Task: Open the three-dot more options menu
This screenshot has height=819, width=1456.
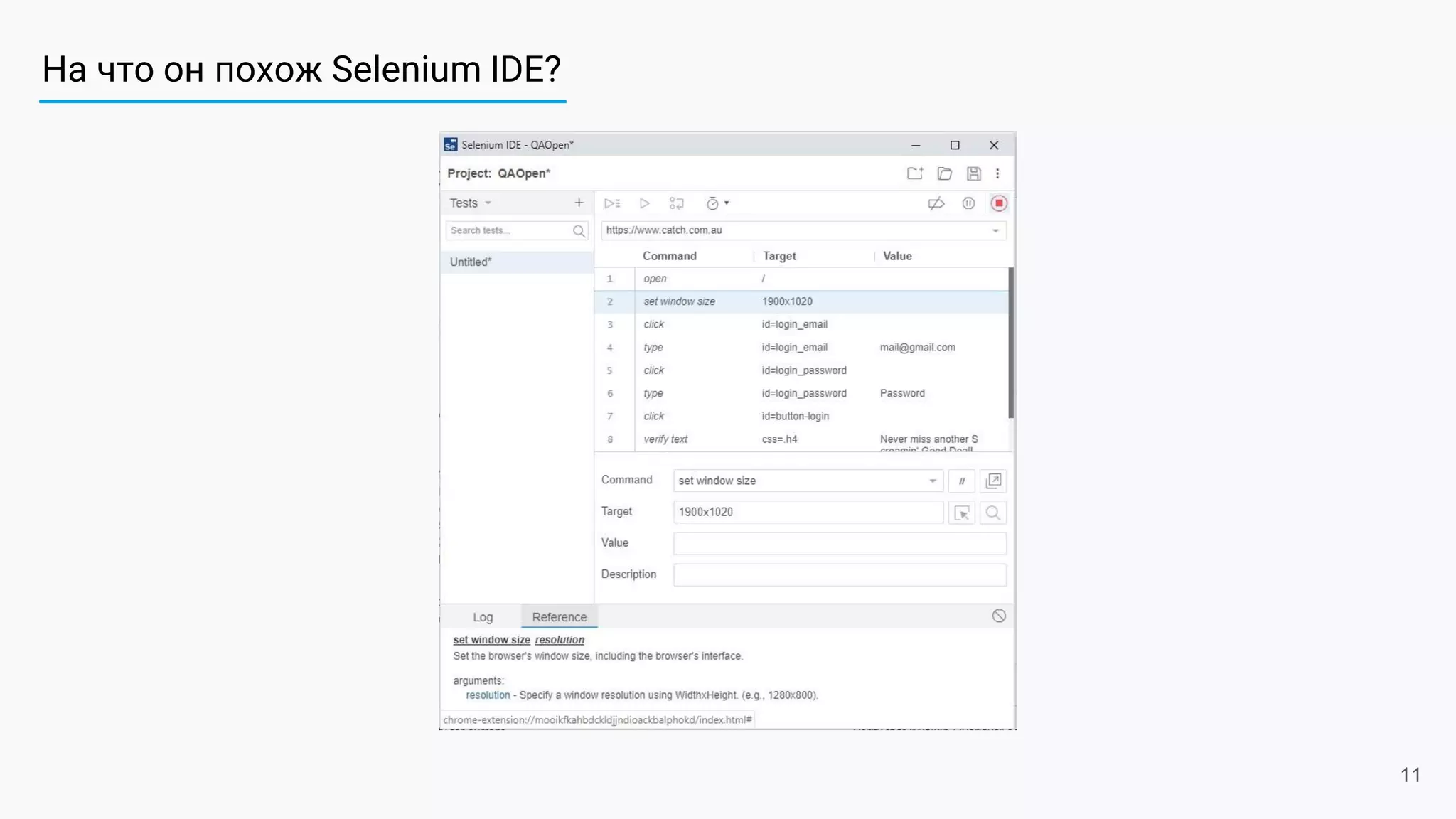Action: tap(997, 173)
